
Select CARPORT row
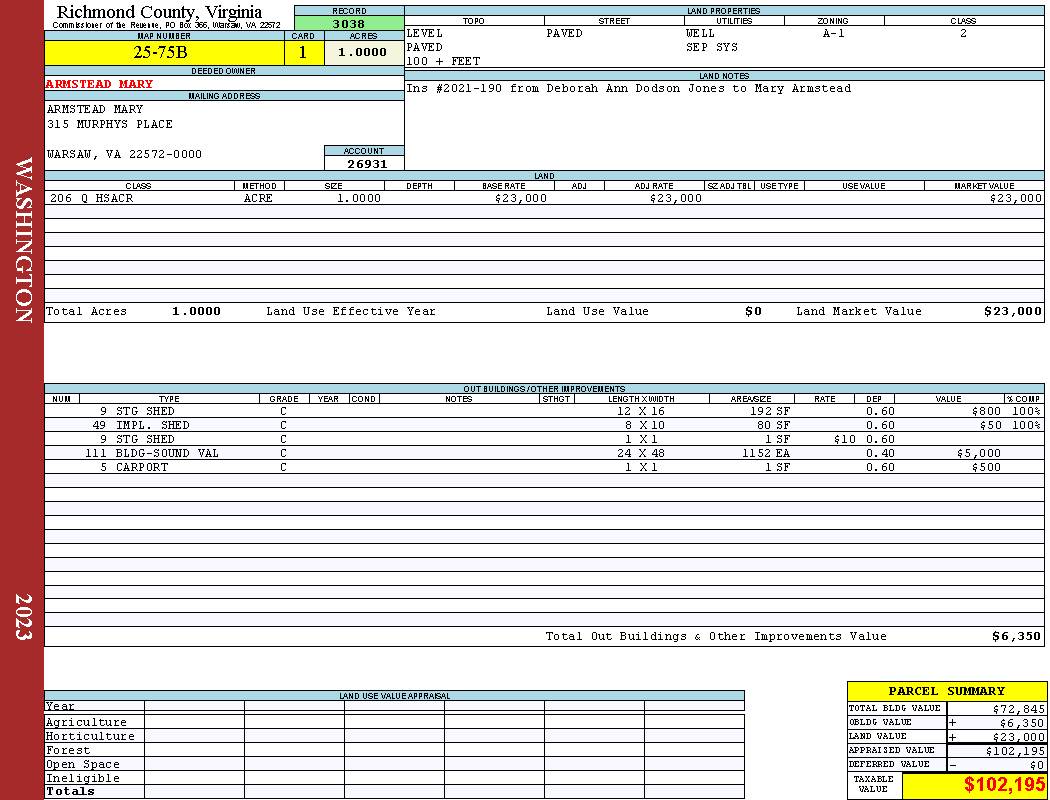click(544, 467)
